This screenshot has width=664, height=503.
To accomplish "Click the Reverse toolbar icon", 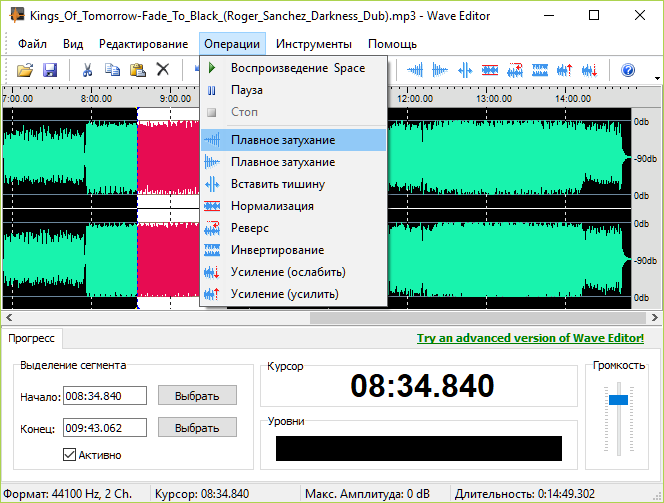I will click(515, 70).
